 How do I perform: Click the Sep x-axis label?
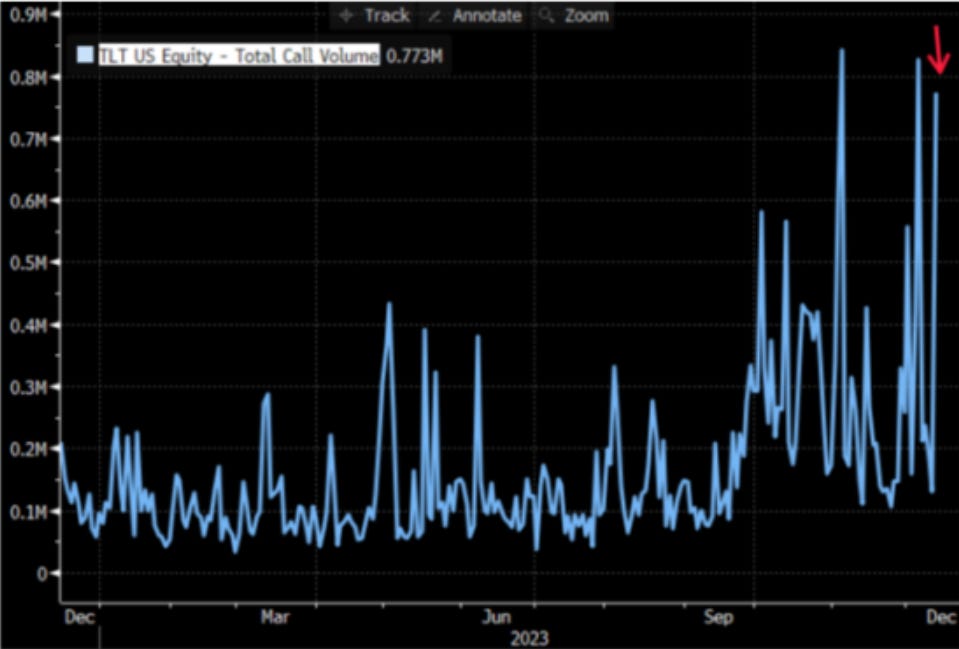(718, 617)
